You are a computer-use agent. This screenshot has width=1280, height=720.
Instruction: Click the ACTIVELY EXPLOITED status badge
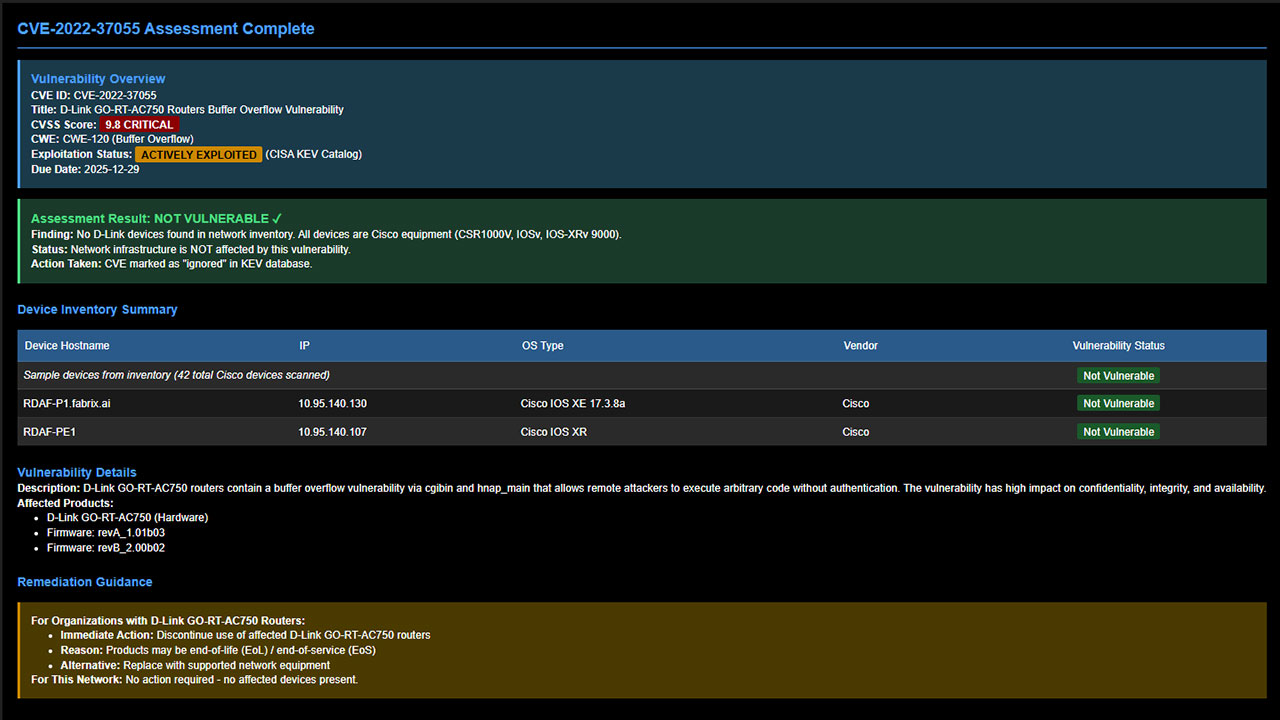pos(199,155)
